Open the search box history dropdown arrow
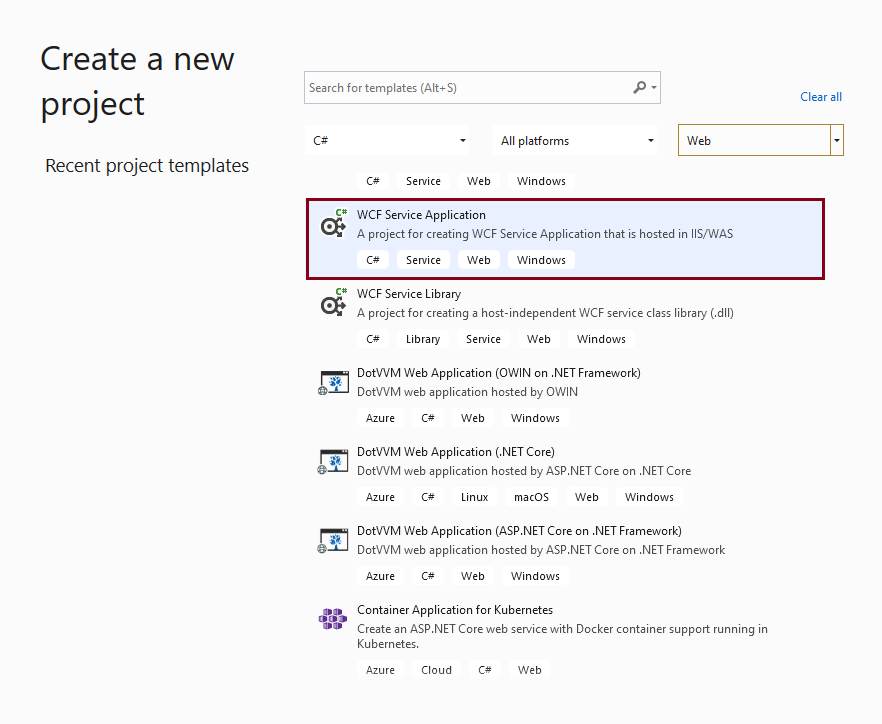 pyautogui.click(x=652, y=87)
